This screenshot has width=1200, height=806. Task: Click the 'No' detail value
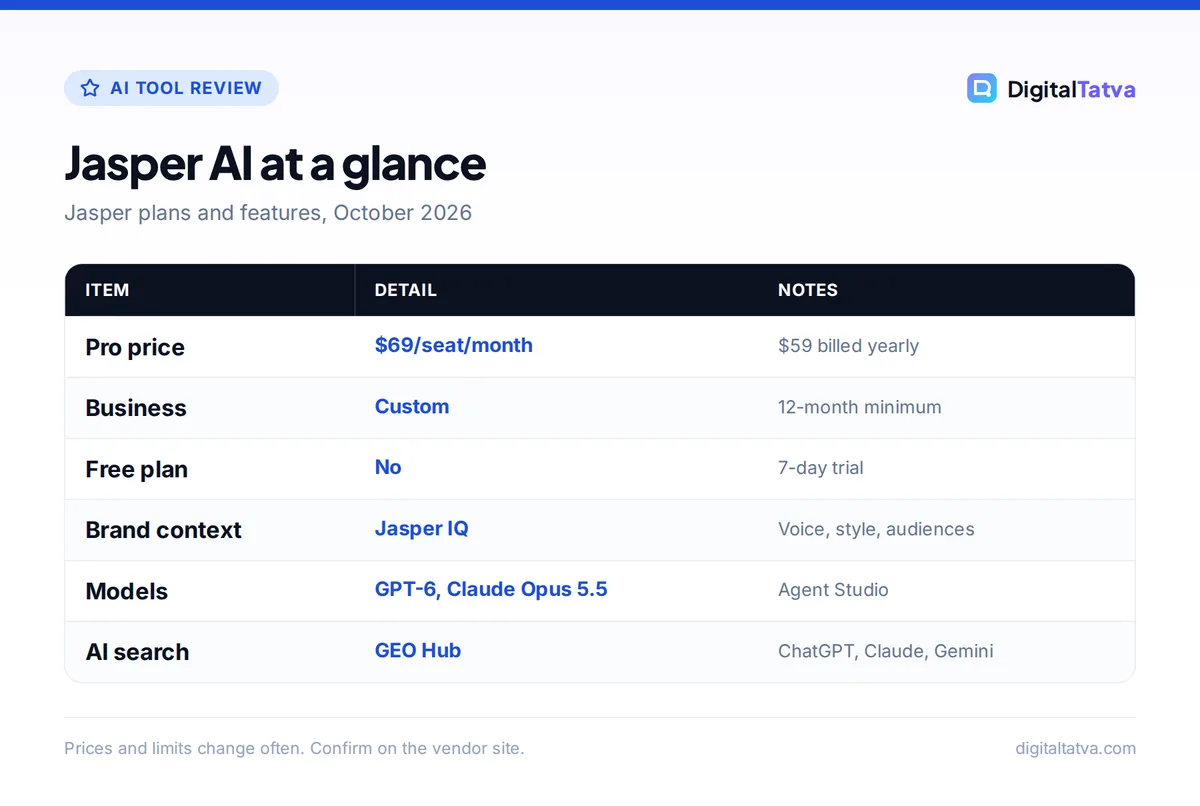pos(388,467)
